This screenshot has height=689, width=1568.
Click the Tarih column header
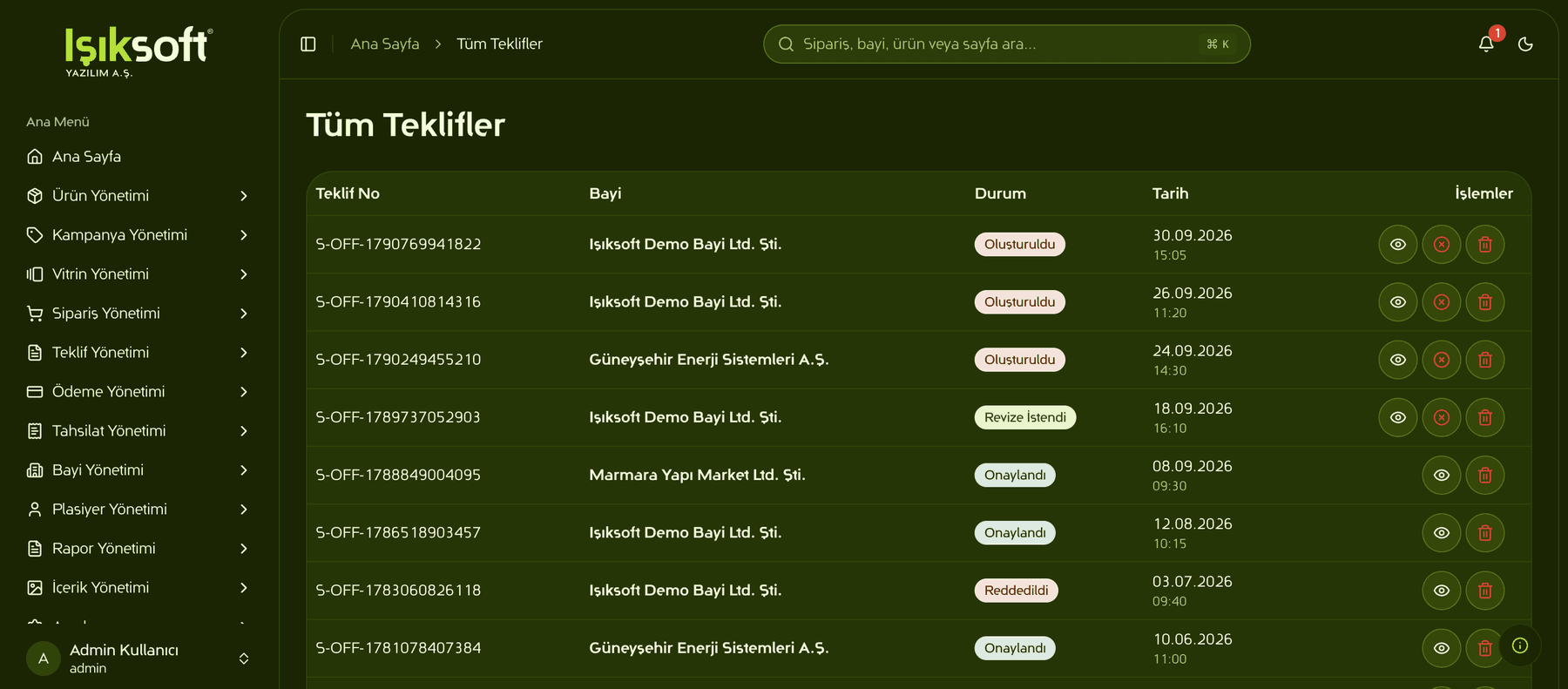pyautogui.click(x=1170, y=193)
